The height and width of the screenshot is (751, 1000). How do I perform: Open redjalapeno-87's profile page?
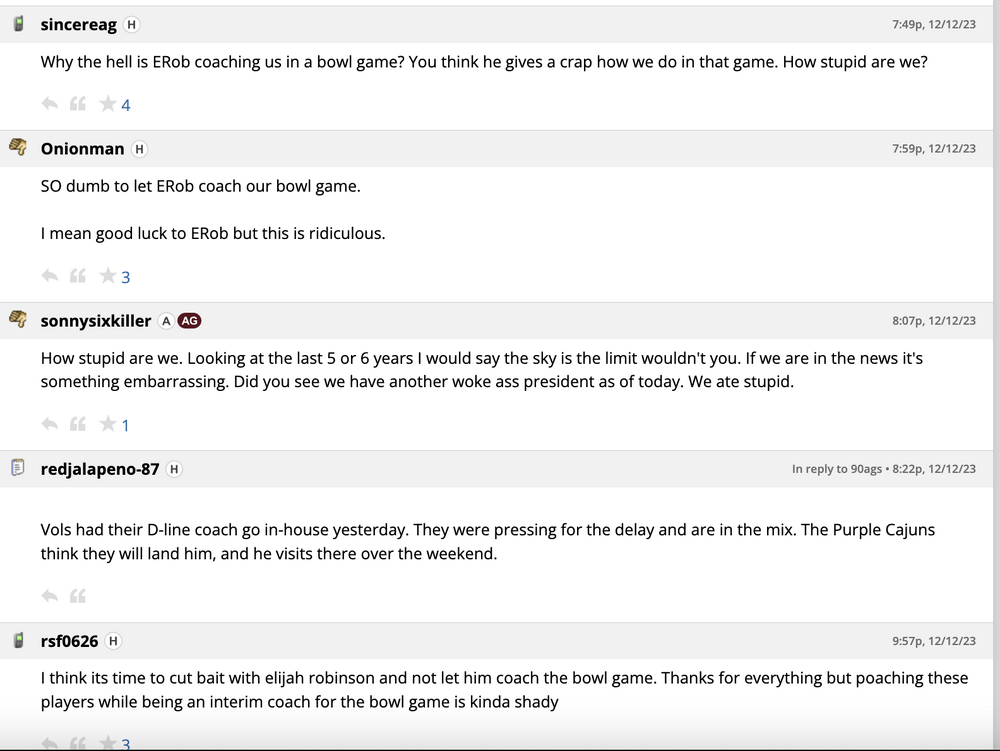(99, 469)
